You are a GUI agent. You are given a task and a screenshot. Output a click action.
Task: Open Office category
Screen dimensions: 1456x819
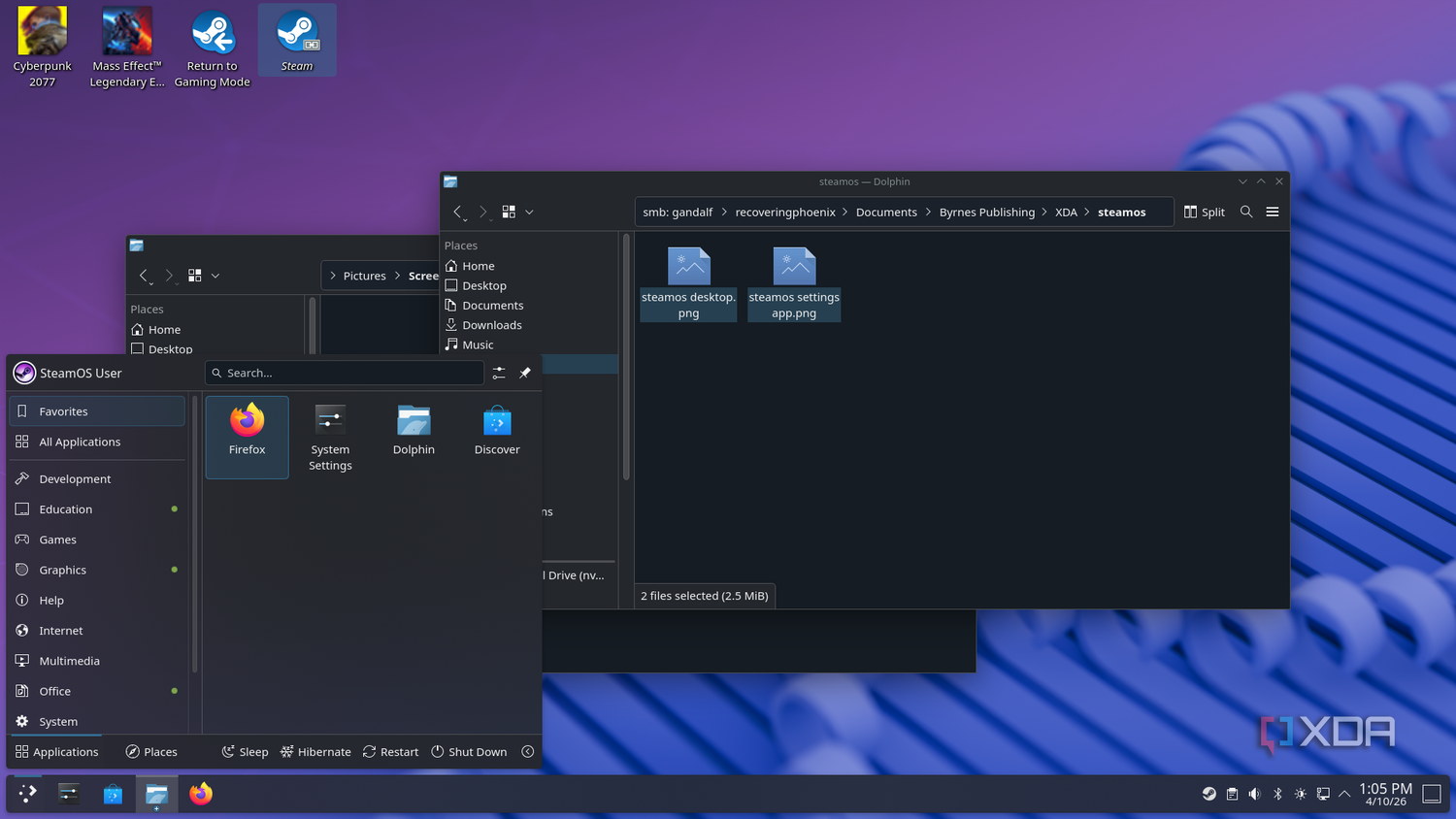click(x=96, y=691)
